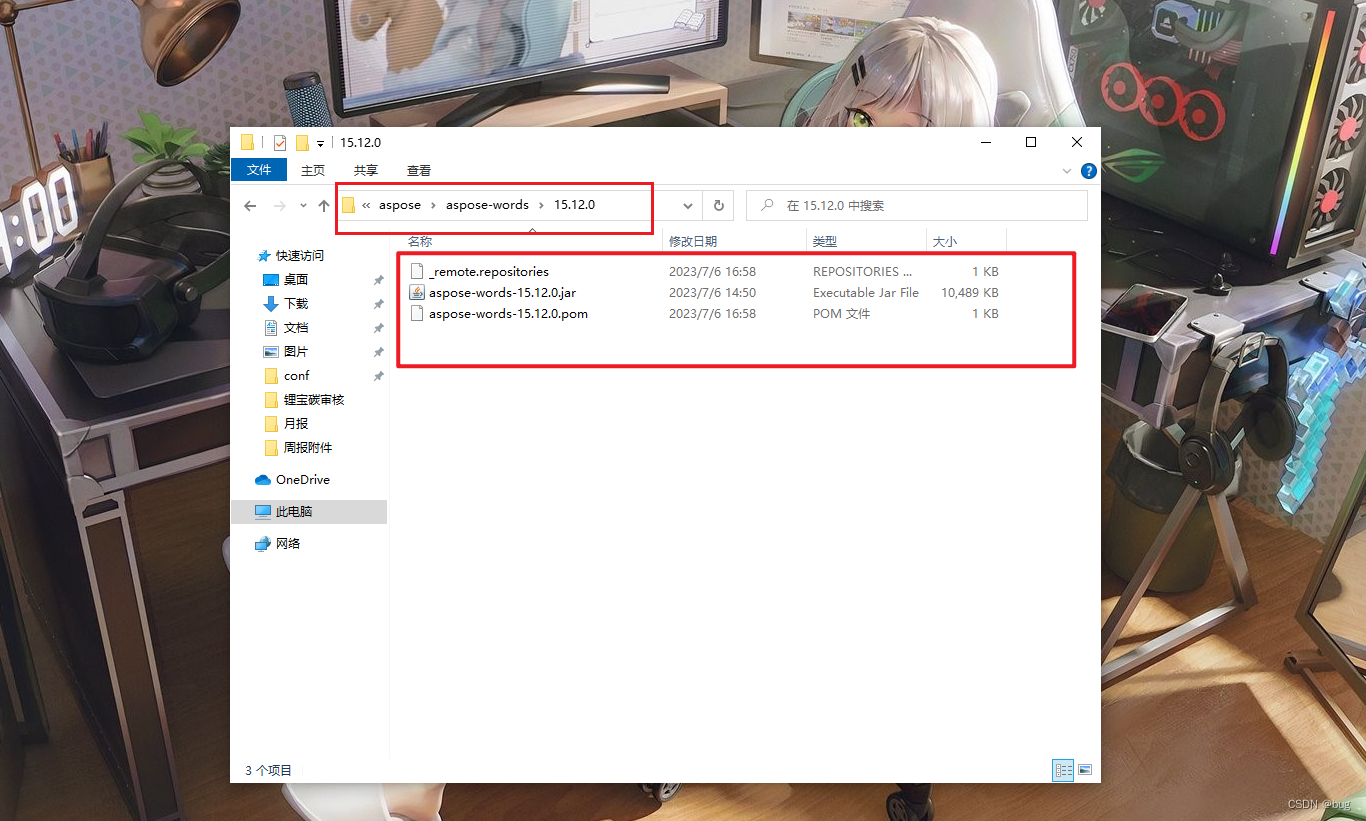Open 周报附件 folder in navigation pane
This screenshot has width=1366, height=821.
(308, 447)
